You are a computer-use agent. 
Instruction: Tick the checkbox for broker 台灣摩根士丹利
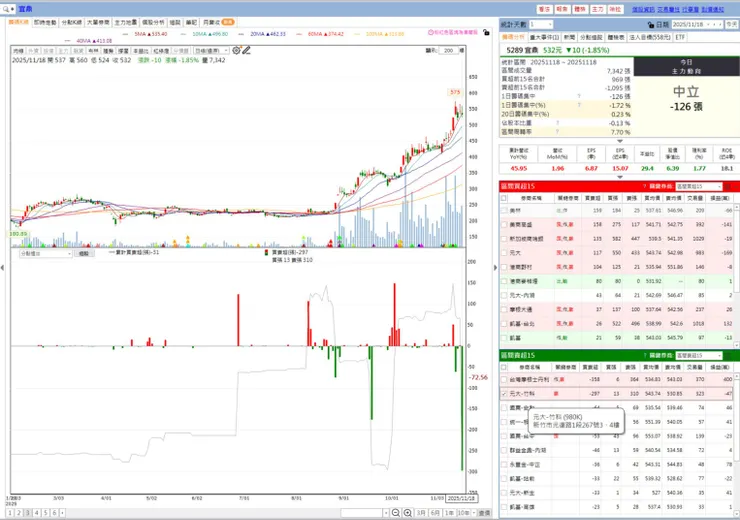[504, 379]
